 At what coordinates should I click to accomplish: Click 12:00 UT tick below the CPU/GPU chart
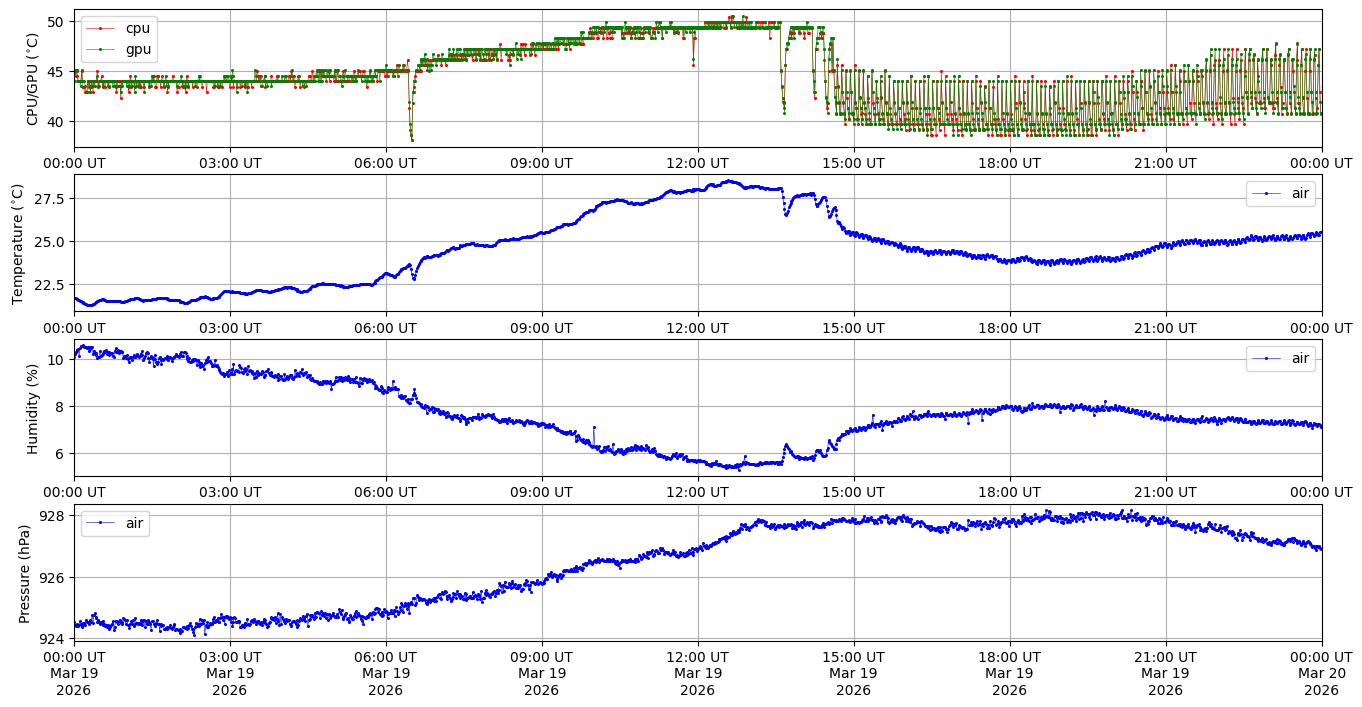pos(697,163)
